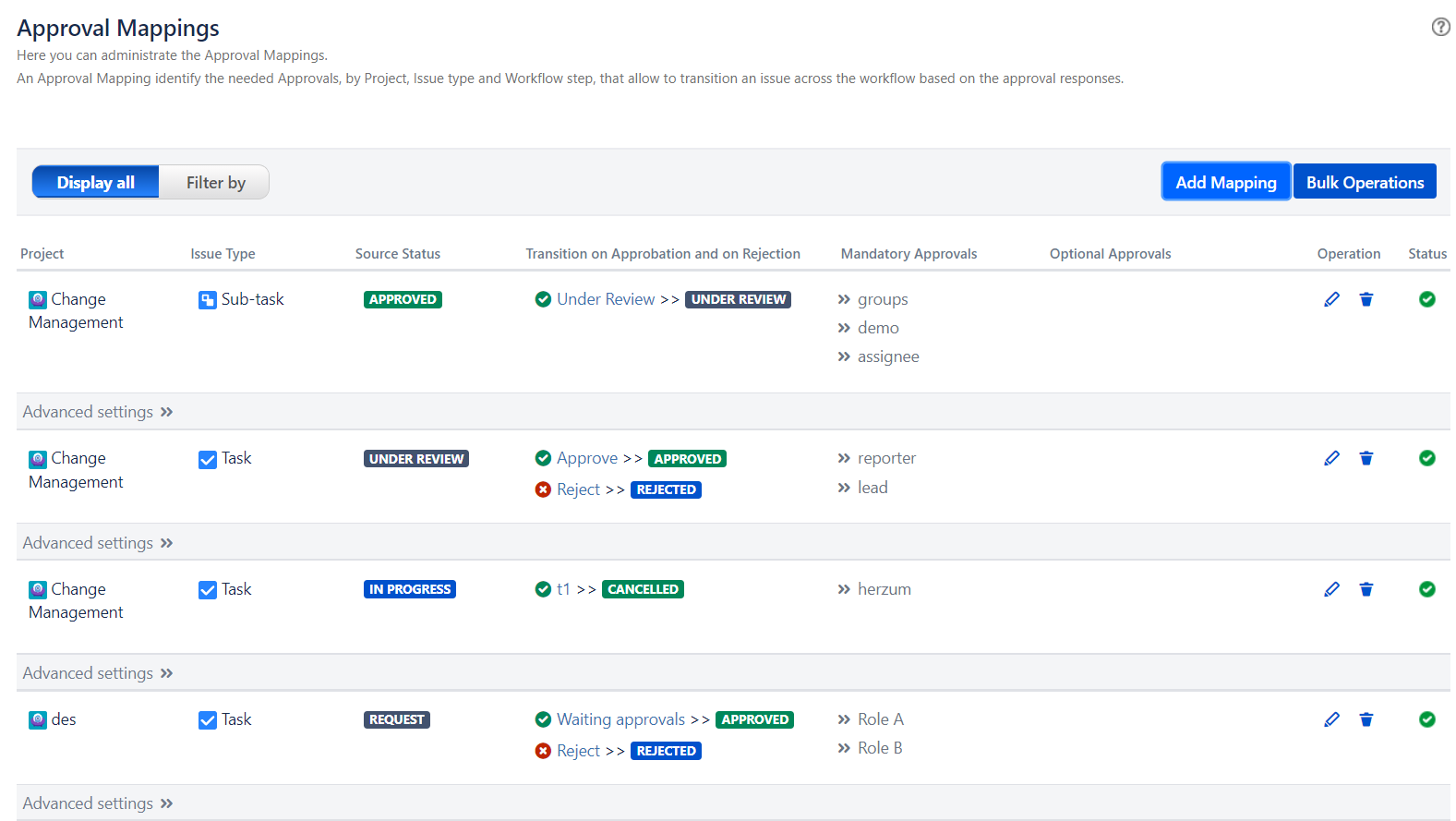Switch to the Filter by view
Viewport: 1456px width, 821px height.
(215, 182)
